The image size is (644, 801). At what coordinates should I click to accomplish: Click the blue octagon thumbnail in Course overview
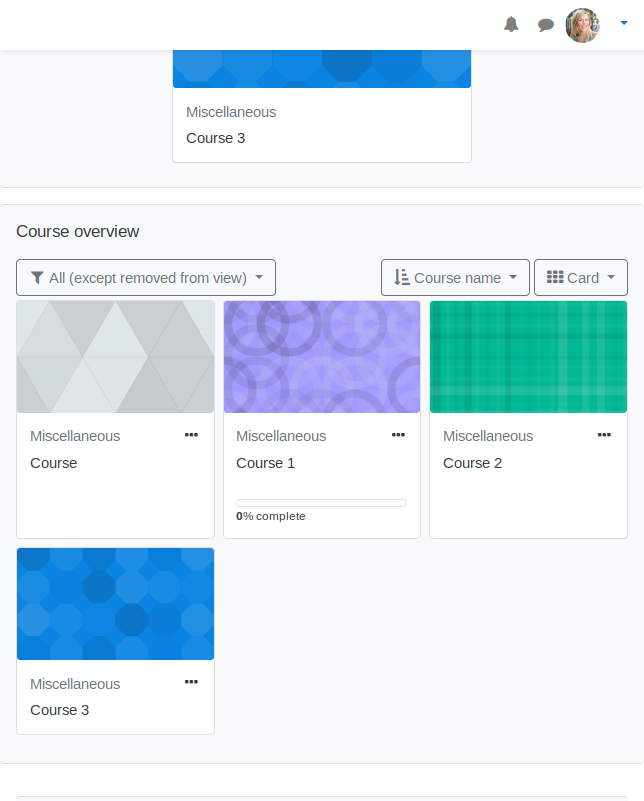coord(115,604)
